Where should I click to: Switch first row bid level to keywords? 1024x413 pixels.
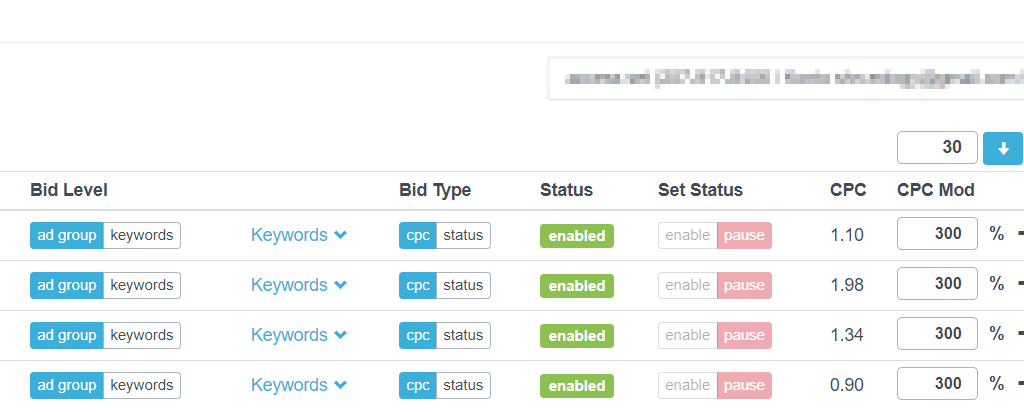pos(142,235)
